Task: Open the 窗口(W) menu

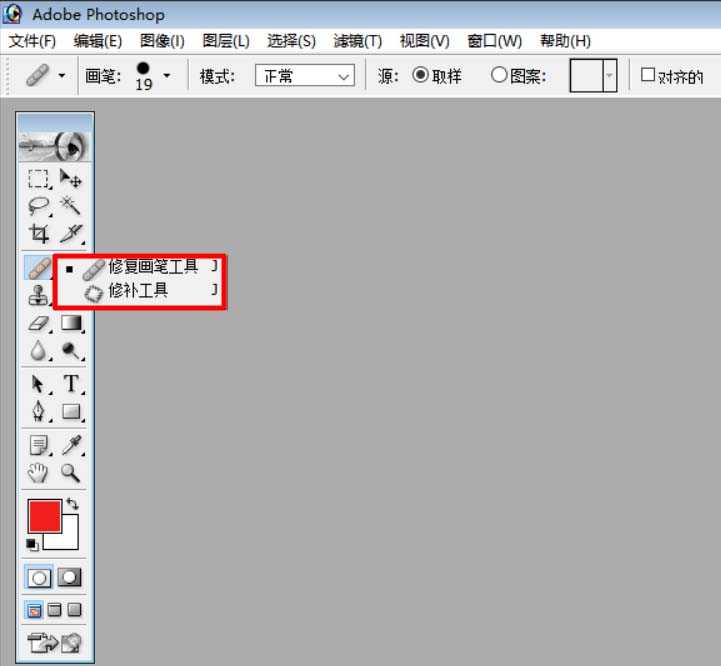Action: click(494, 41)
